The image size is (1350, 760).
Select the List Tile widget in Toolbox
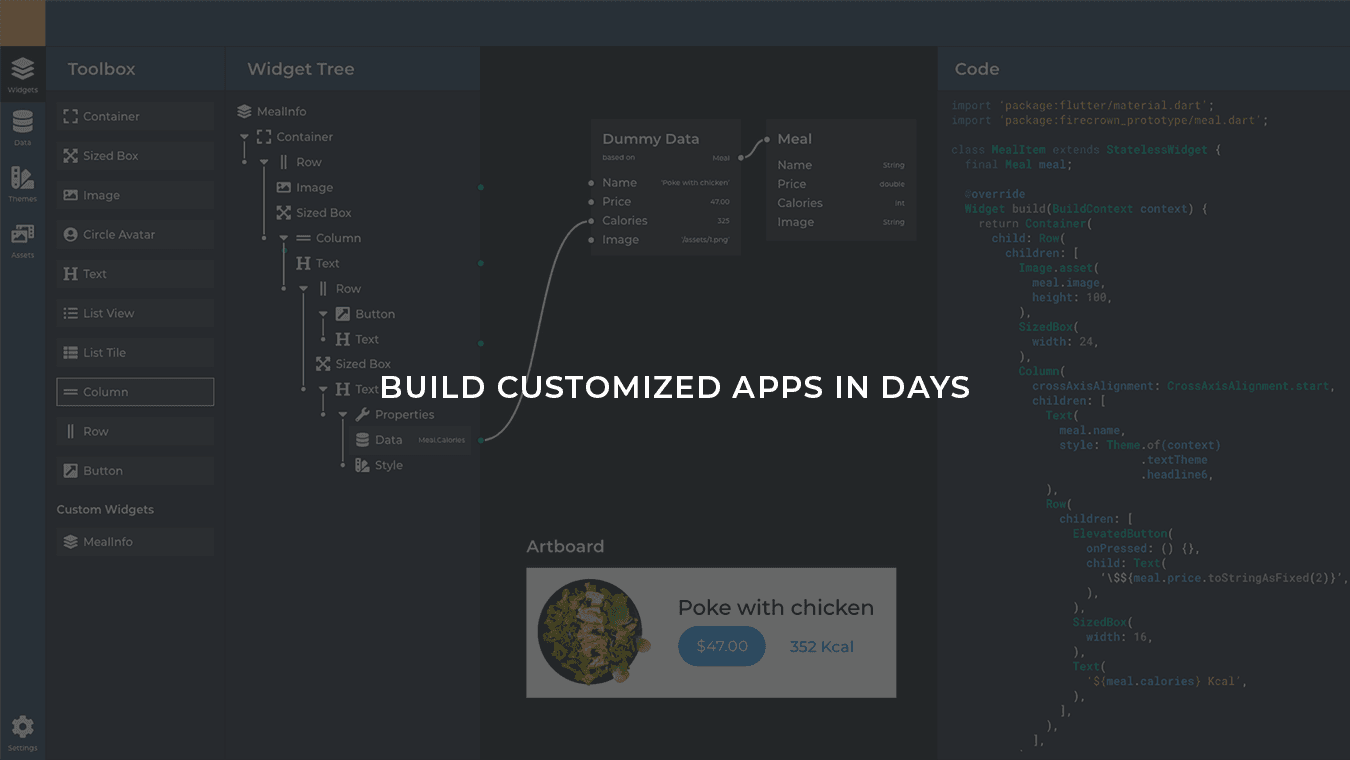click(x=135, y=352)
